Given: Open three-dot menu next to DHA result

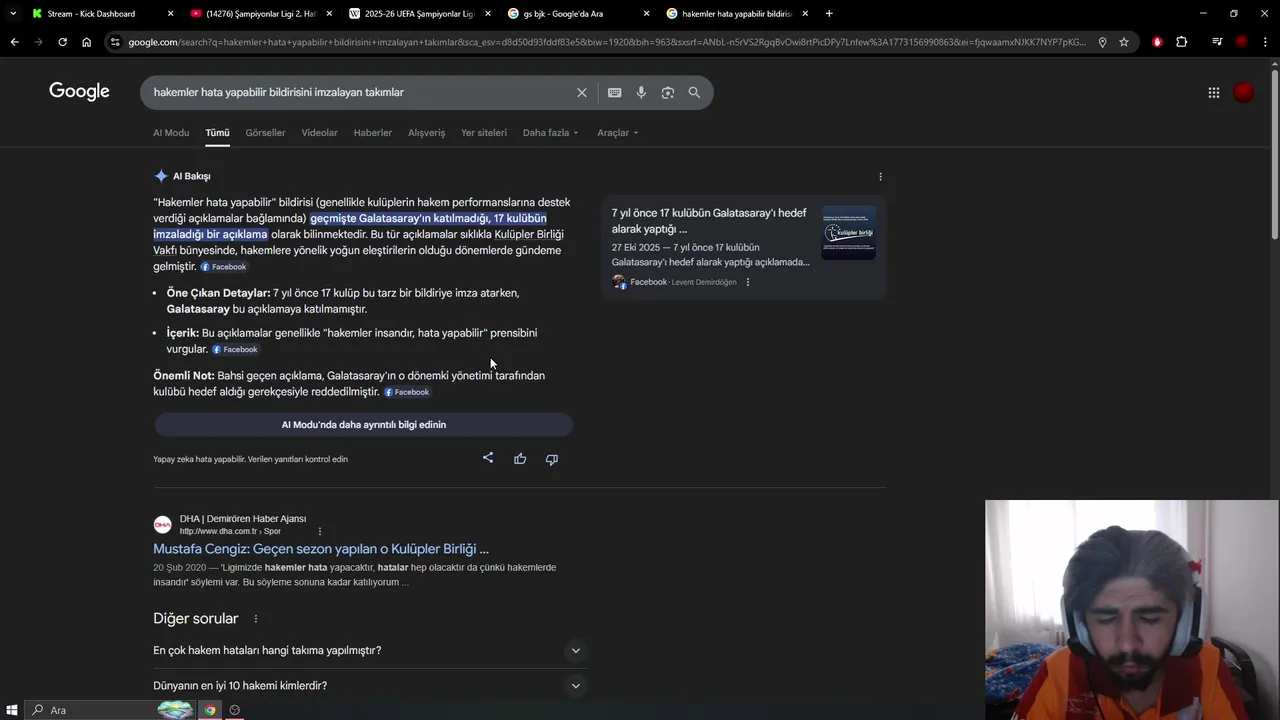Looking at the screenshot, I should click(x=320, y=531).
